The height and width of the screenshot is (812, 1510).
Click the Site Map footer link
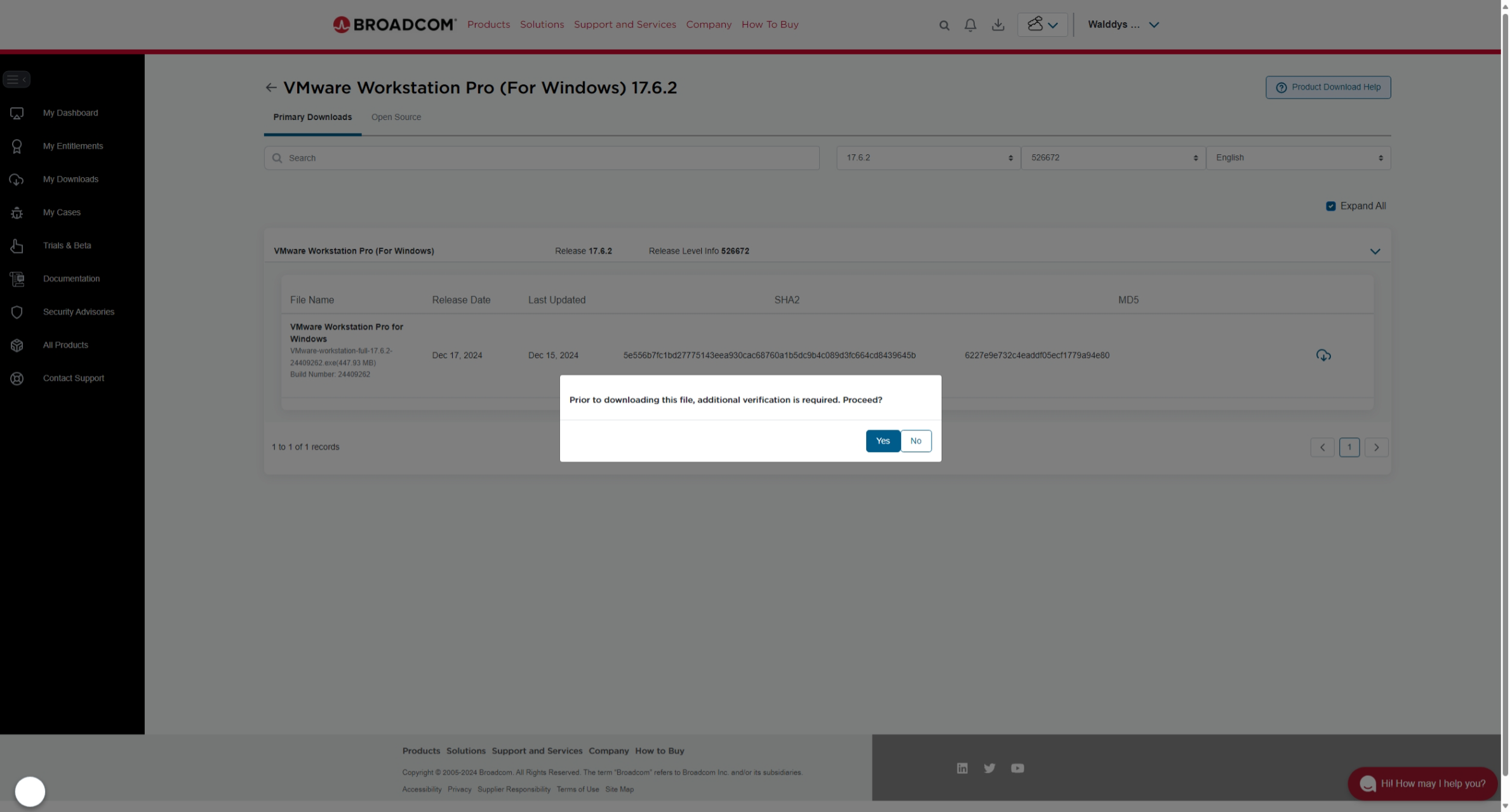619,790
